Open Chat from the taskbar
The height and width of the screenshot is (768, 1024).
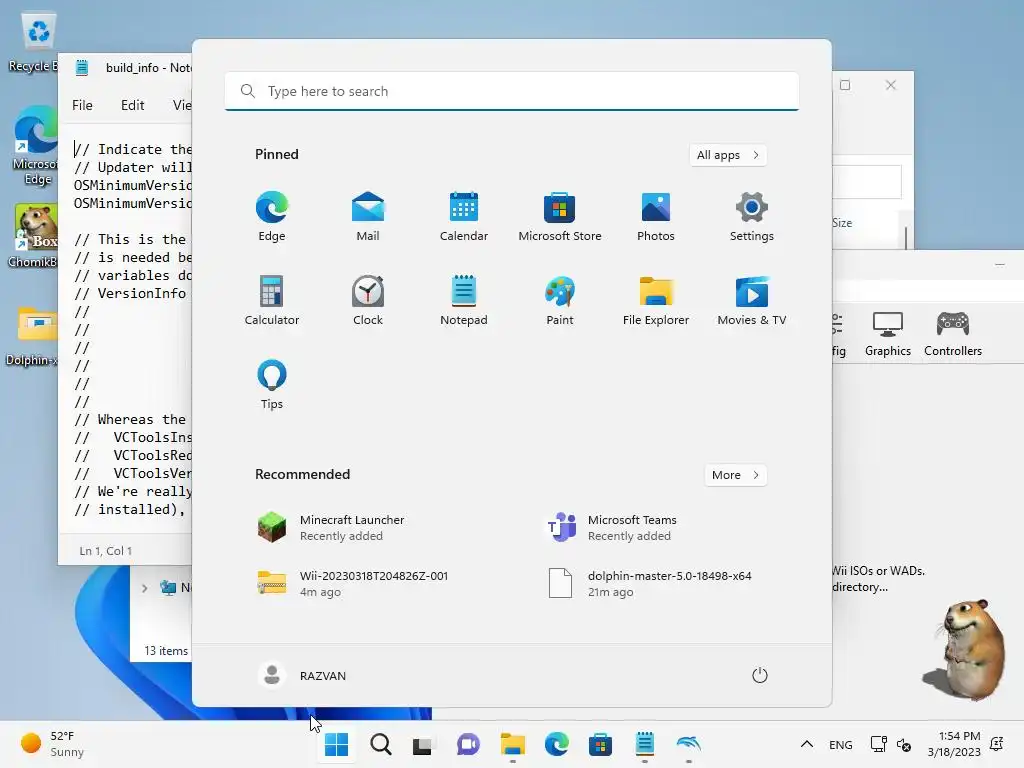[468, 744]
